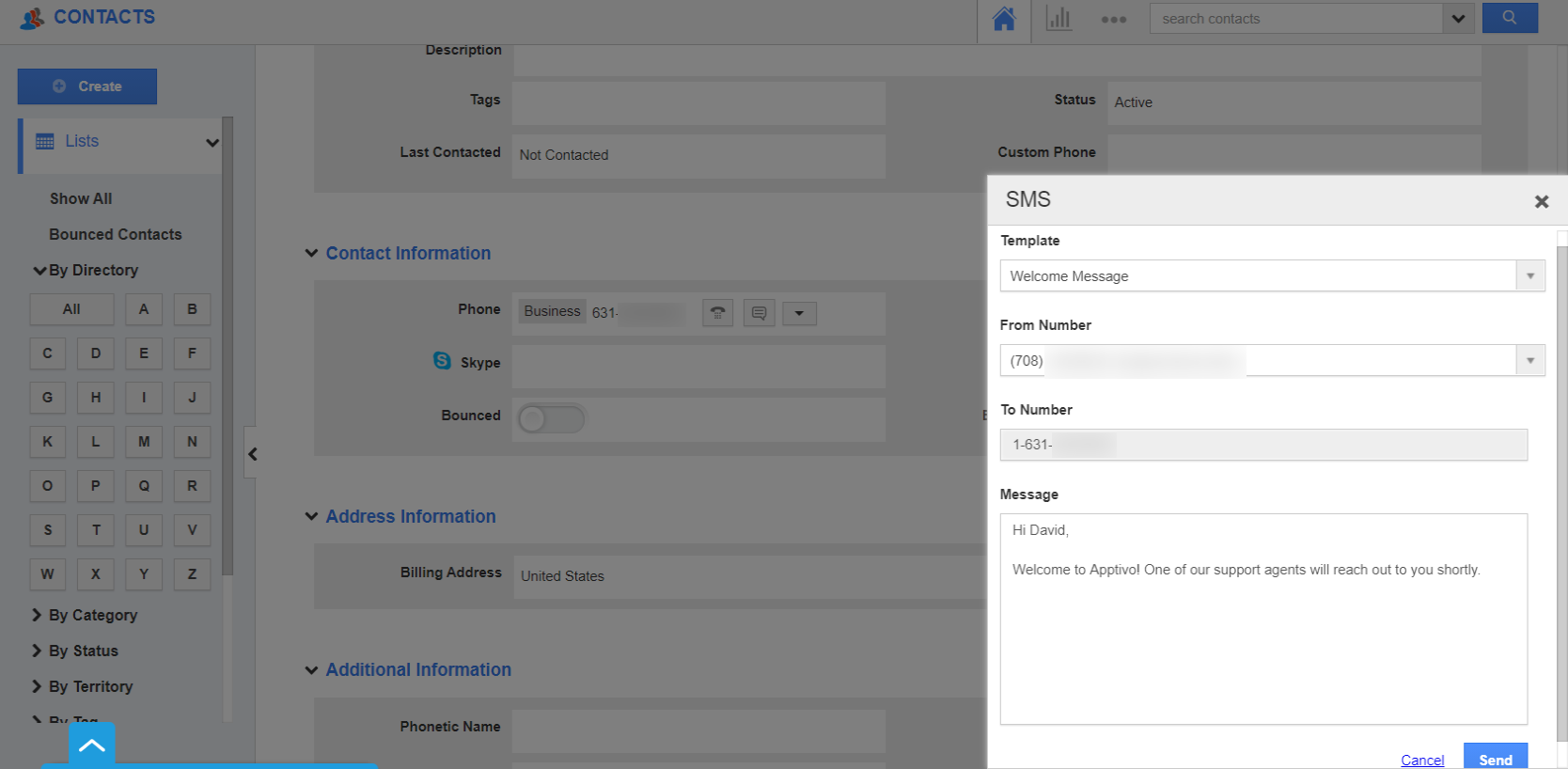Open the Template dropdown

(x=1530, y=276)
